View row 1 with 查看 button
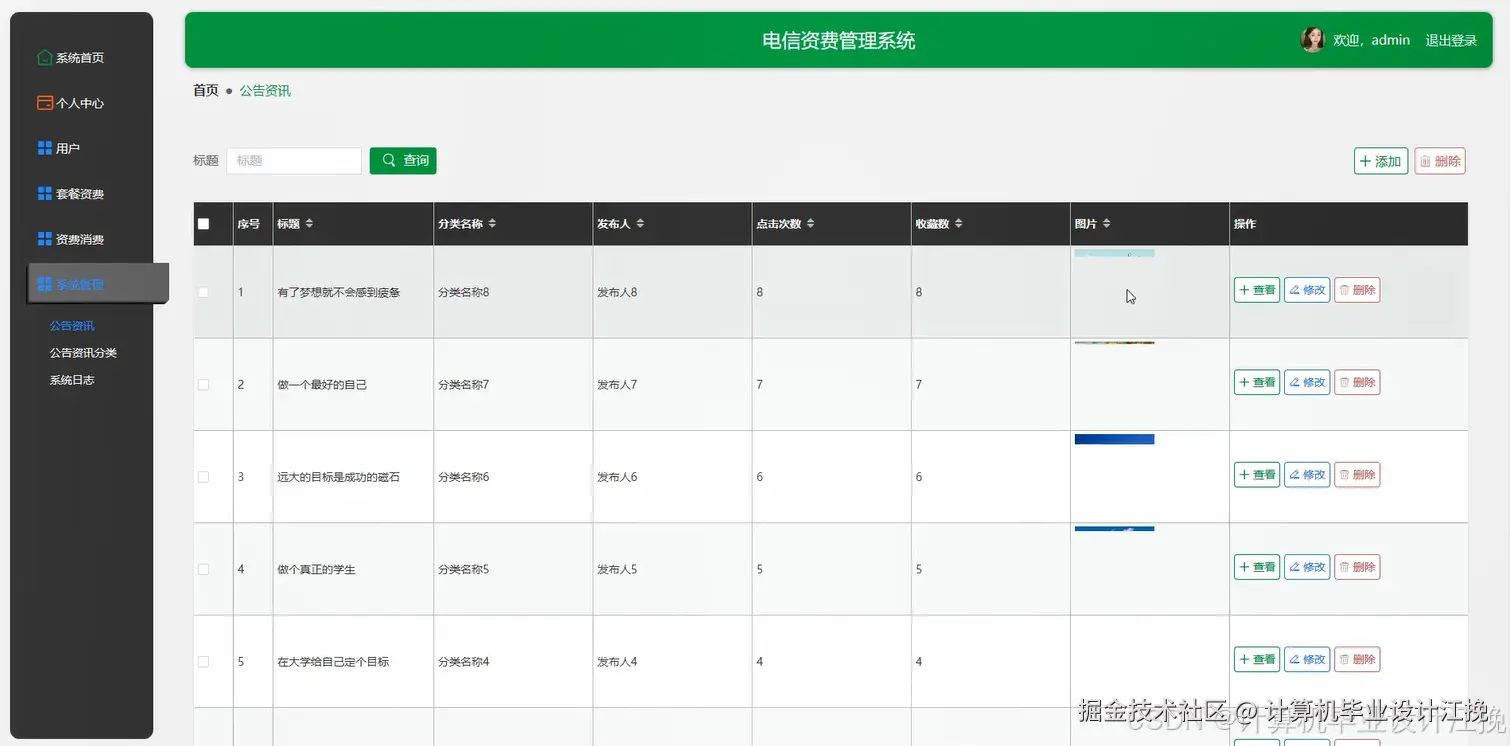Image resolution: width=1510 pixels, height=746 pixels. 1257,290
